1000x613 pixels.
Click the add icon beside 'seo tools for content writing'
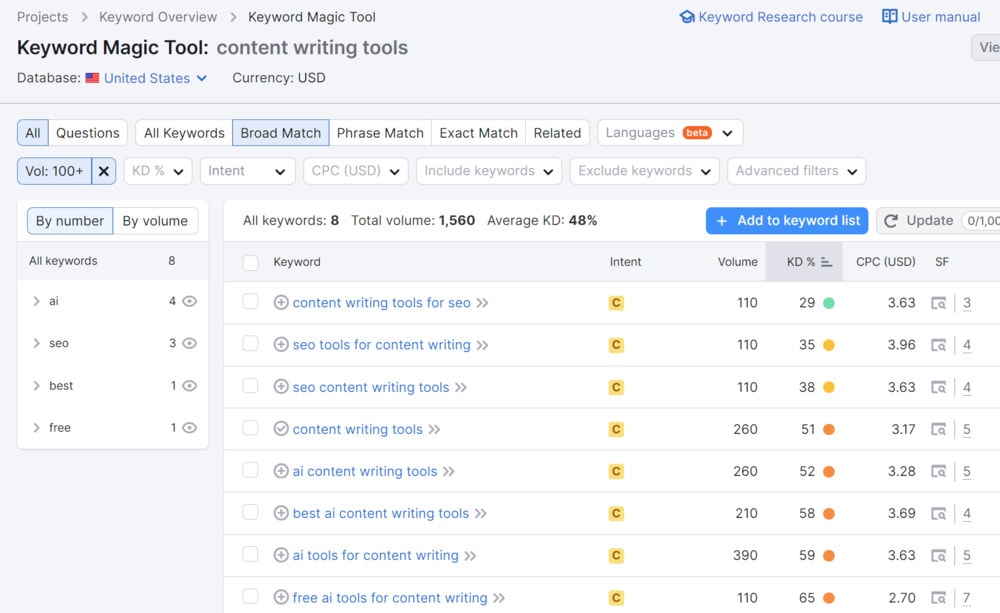[x=281, y=344]
